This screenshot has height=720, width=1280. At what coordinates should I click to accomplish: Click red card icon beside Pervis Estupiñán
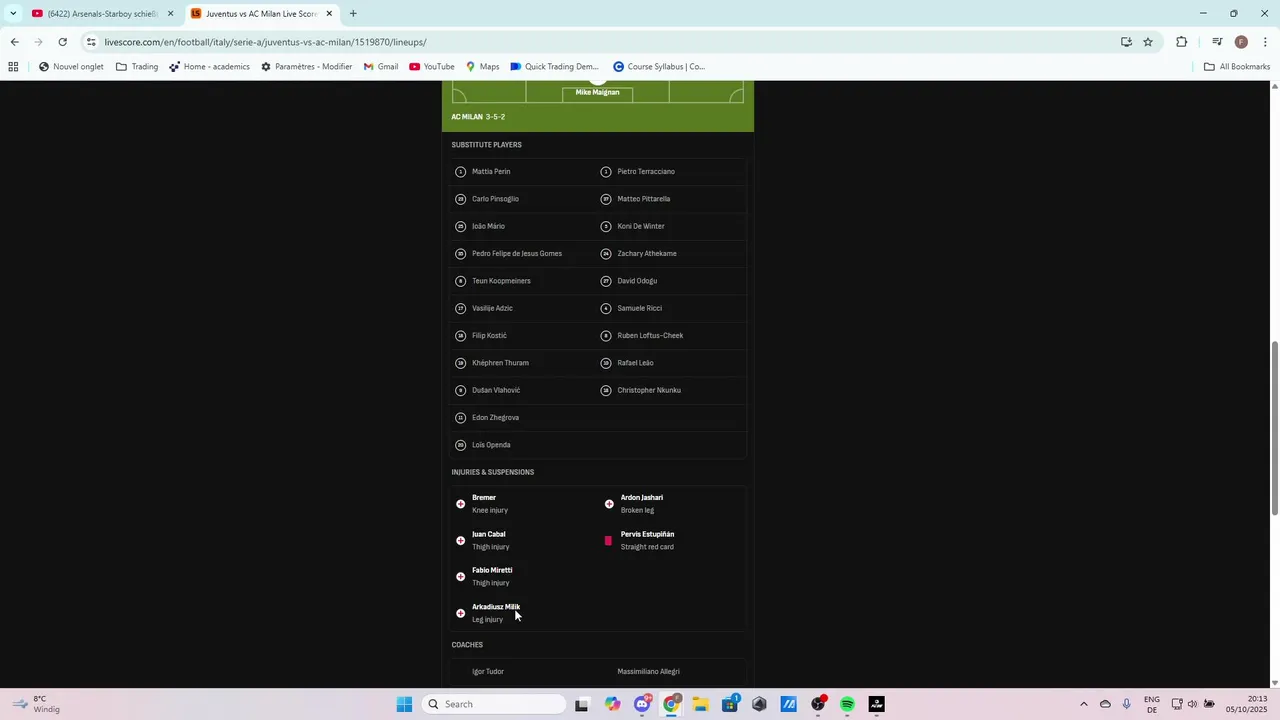[608, 541]
